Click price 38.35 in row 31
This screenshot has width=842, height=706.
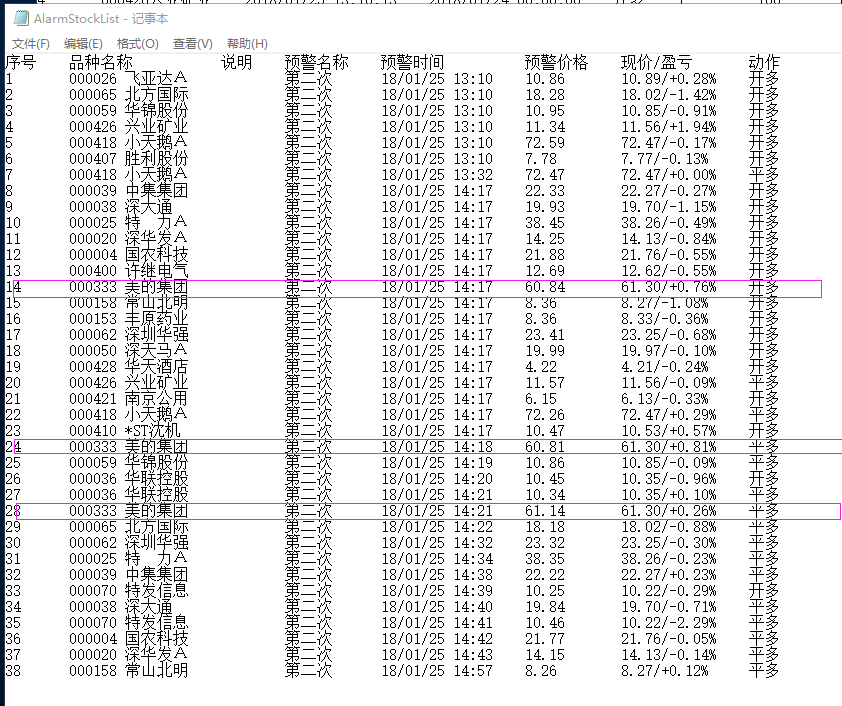545,558
